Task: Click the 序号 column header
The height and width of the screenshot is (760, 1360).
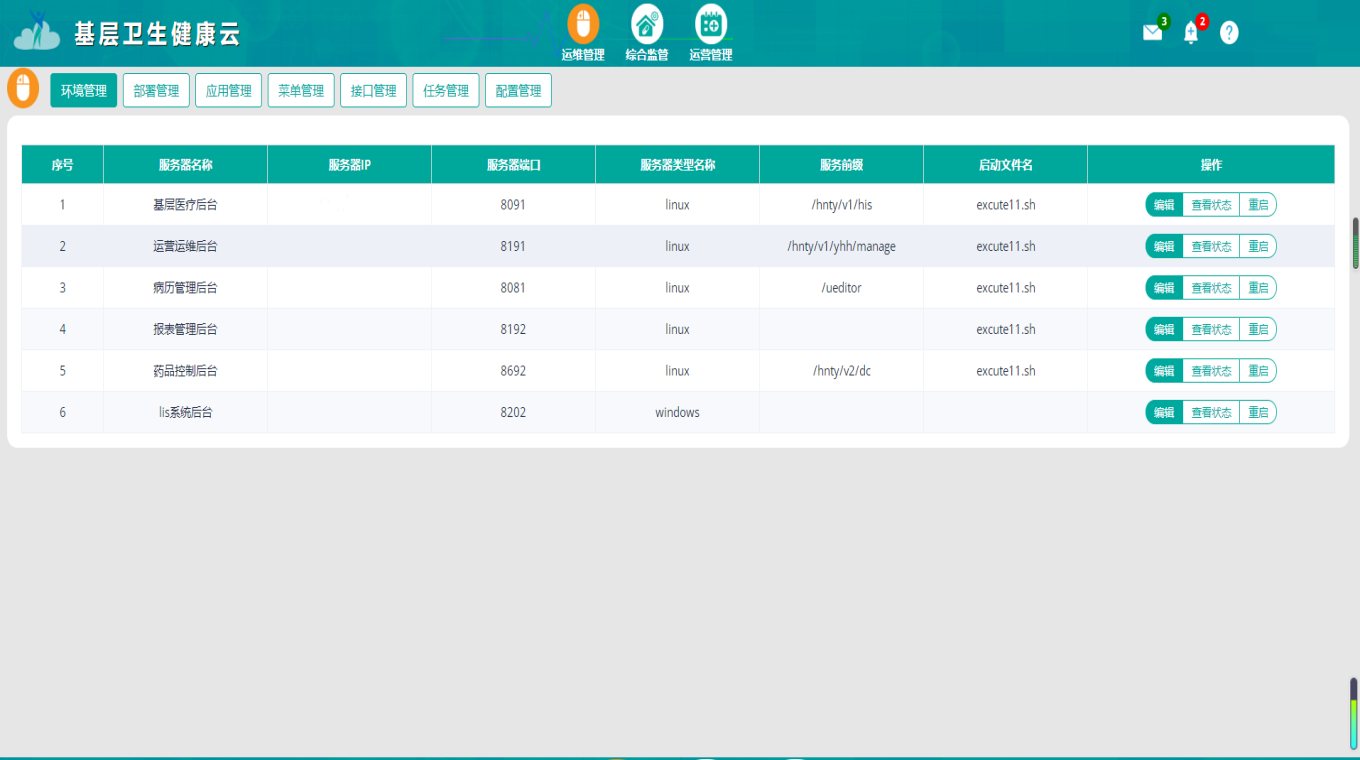Action: tap(63, 165)
